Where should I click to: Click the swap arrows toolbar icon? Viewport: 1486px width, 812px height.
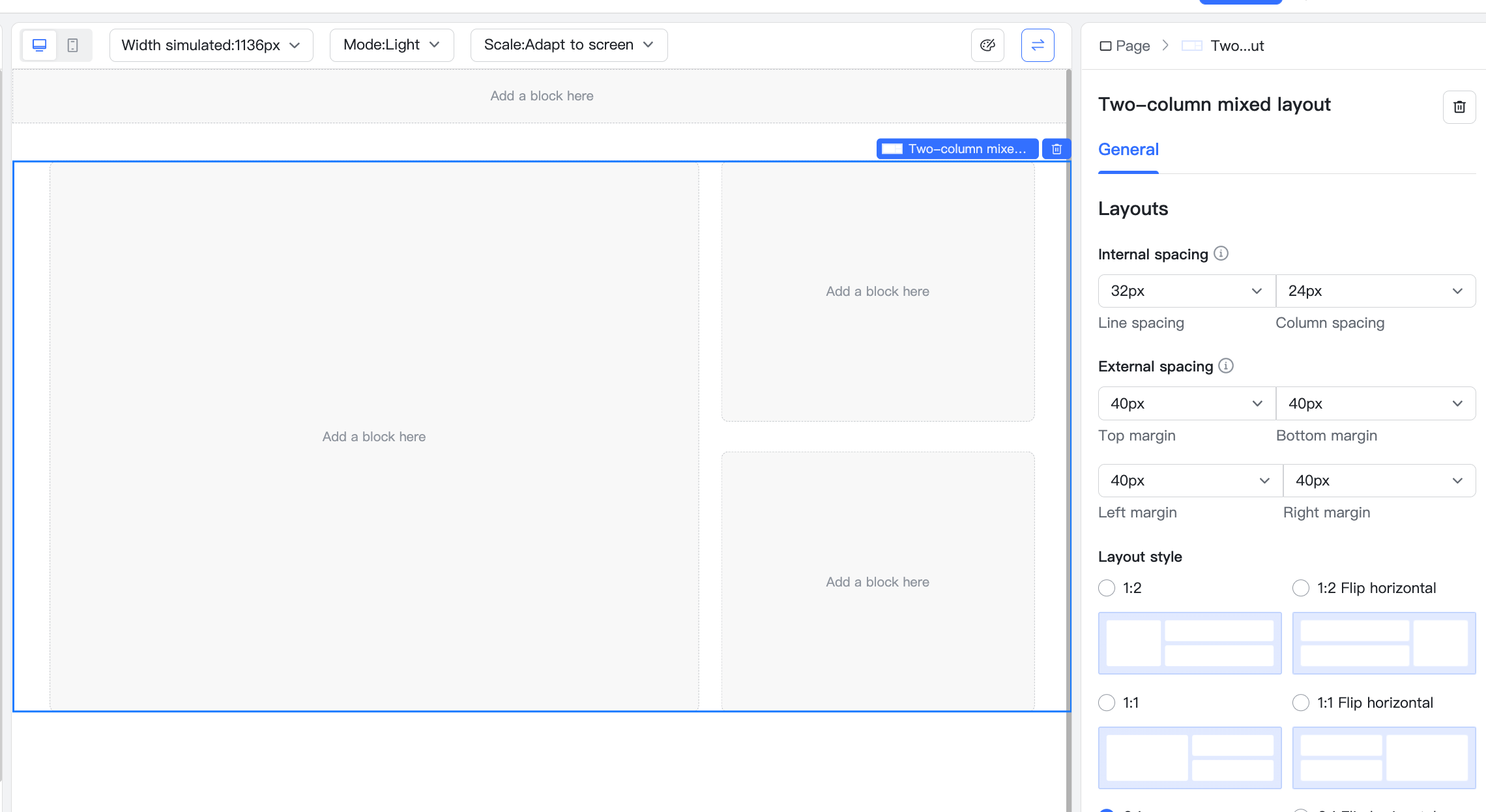(1038, 45)
